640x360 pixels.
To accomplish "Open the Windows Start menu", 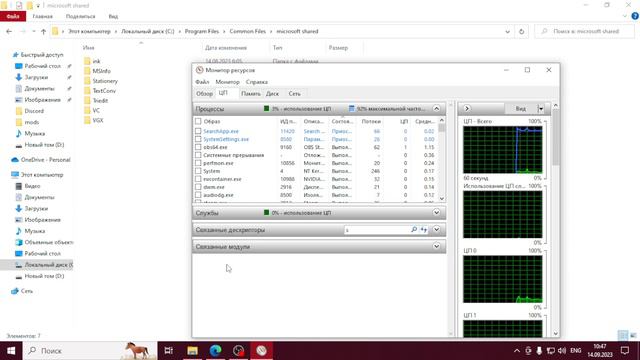I will click(x=11, y=351).
